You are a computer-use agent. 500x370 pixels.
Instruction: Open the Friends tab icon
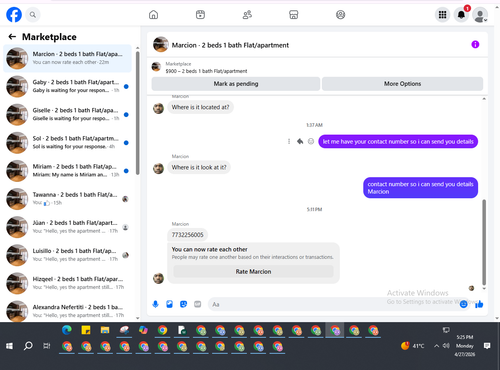tap(247, 15)
